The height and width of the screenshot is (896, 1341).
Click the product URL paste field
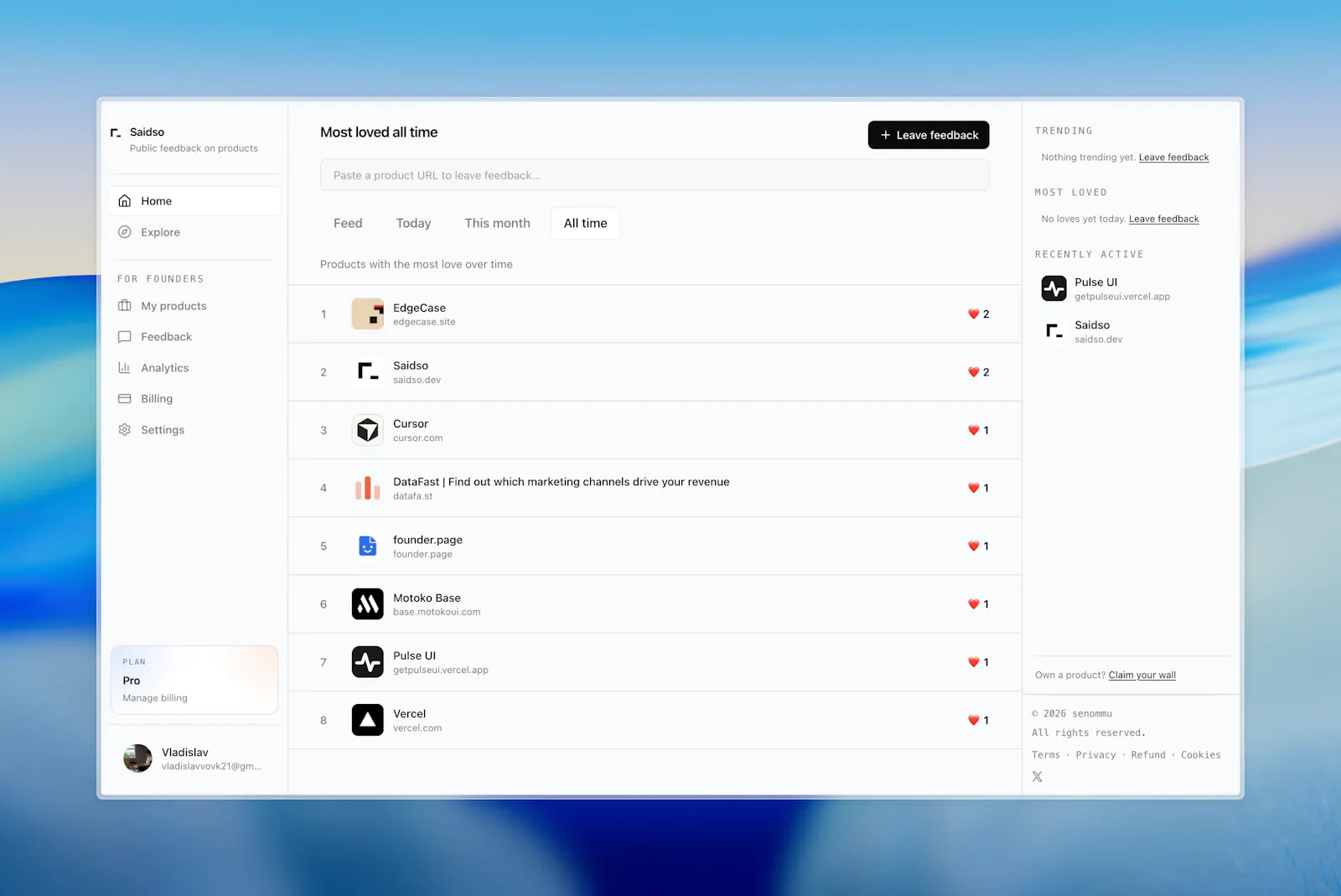click(x=655, y=175)
